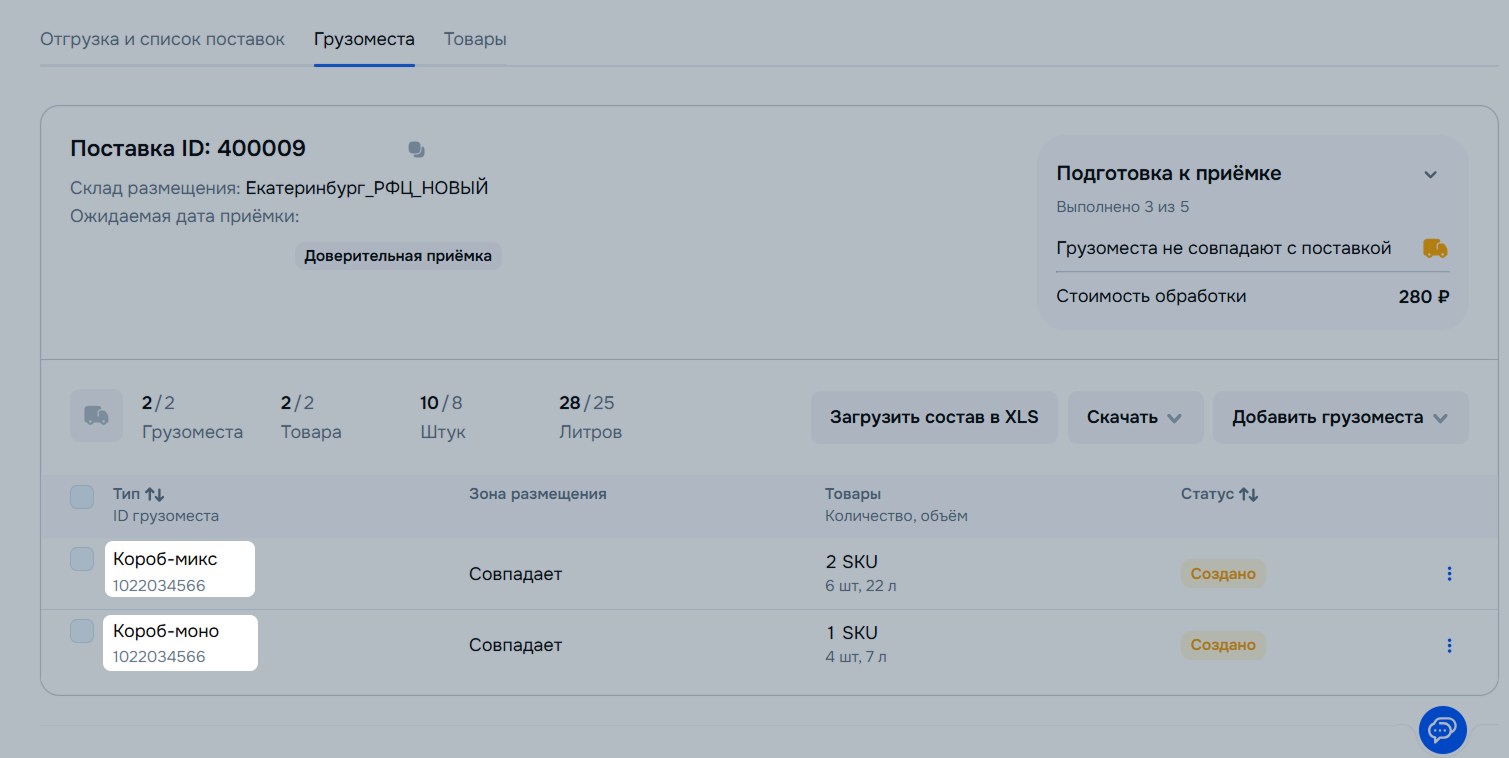Open Короб-микс cargo place 1022034566
The image size is (1509, 758).
point(159,585)
